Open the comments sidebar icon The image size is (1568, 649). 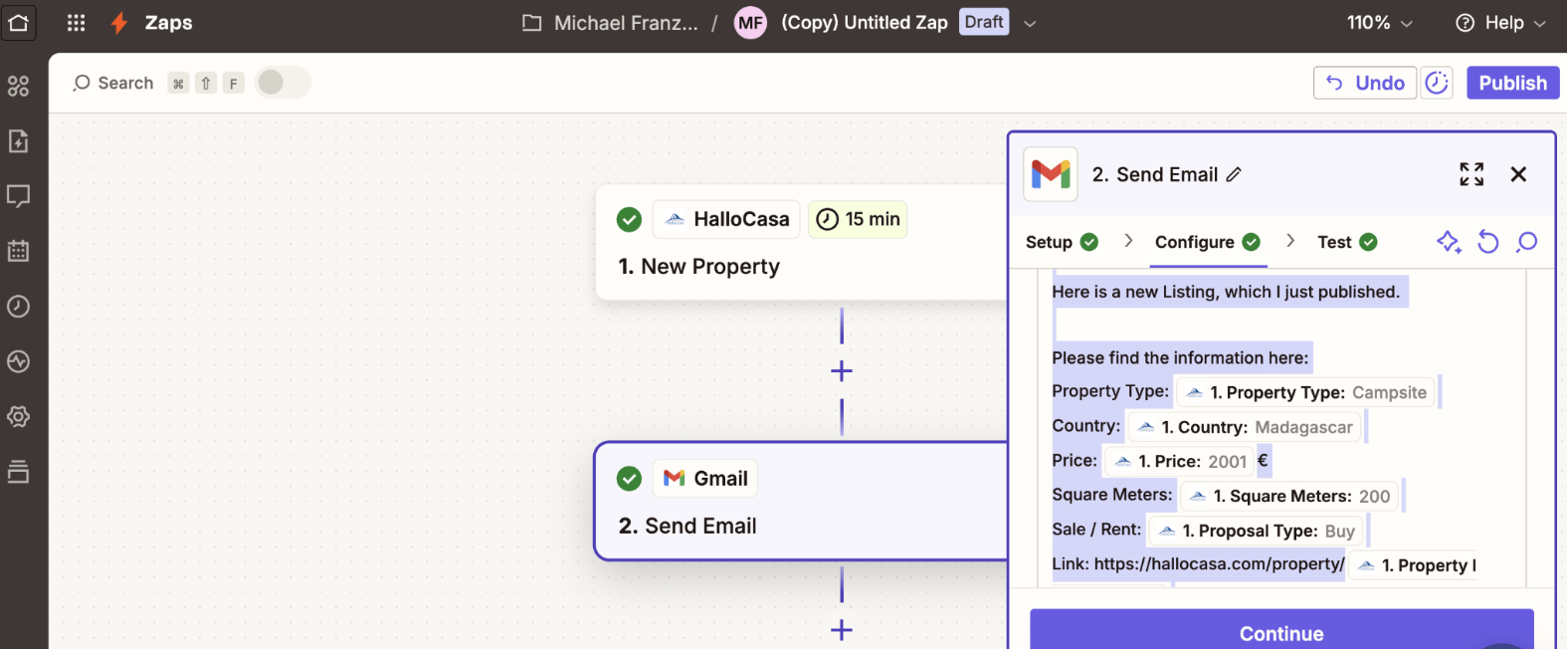coord(19,196)
